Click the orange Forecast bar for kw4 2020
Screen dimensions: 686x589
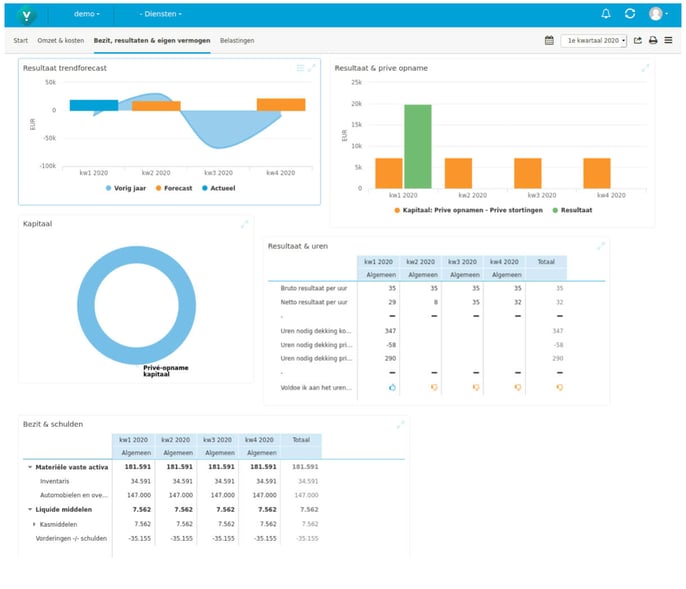281,105
